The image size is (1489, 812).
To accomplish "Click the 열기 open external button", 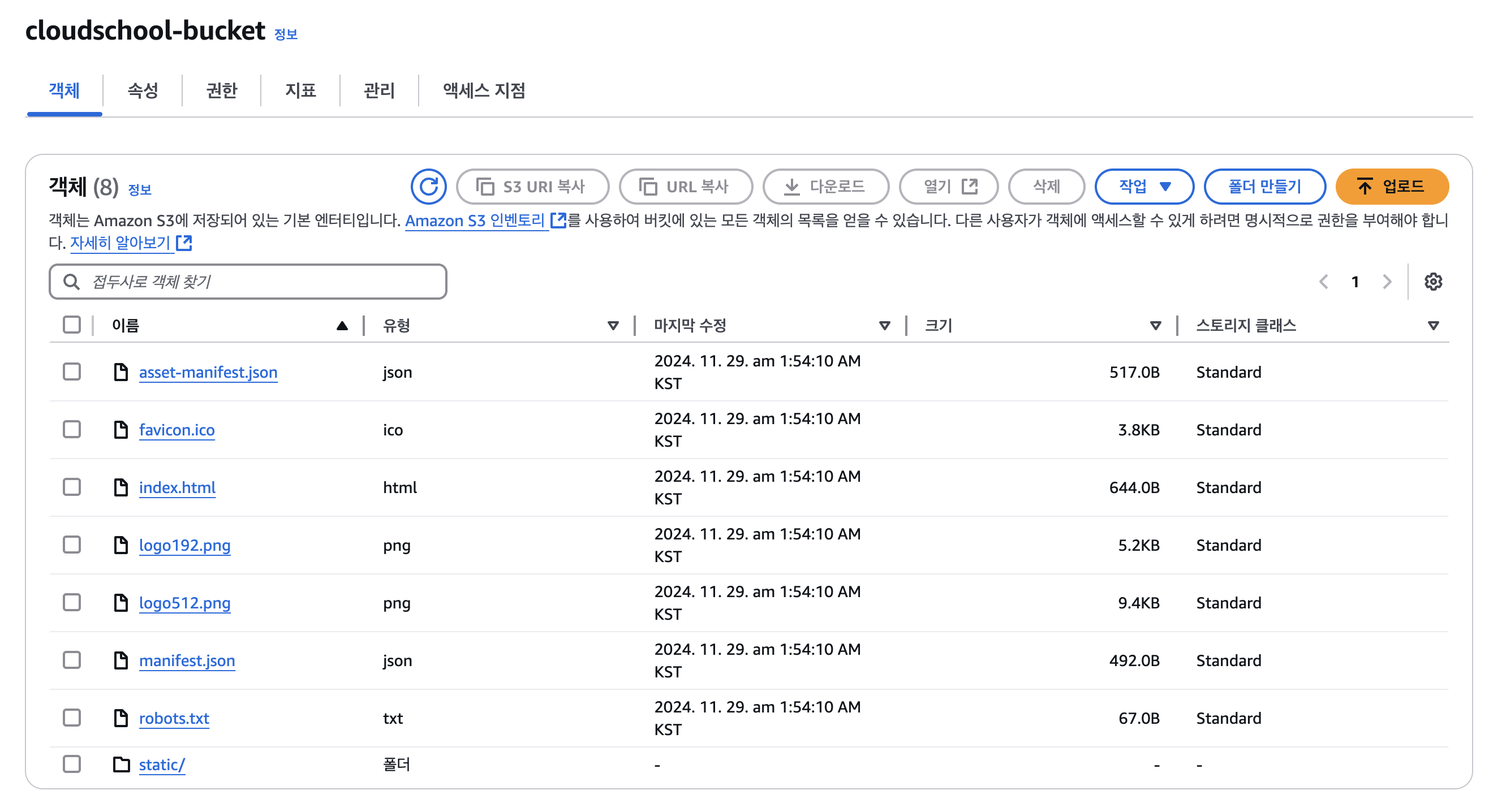I will (949, 186).
